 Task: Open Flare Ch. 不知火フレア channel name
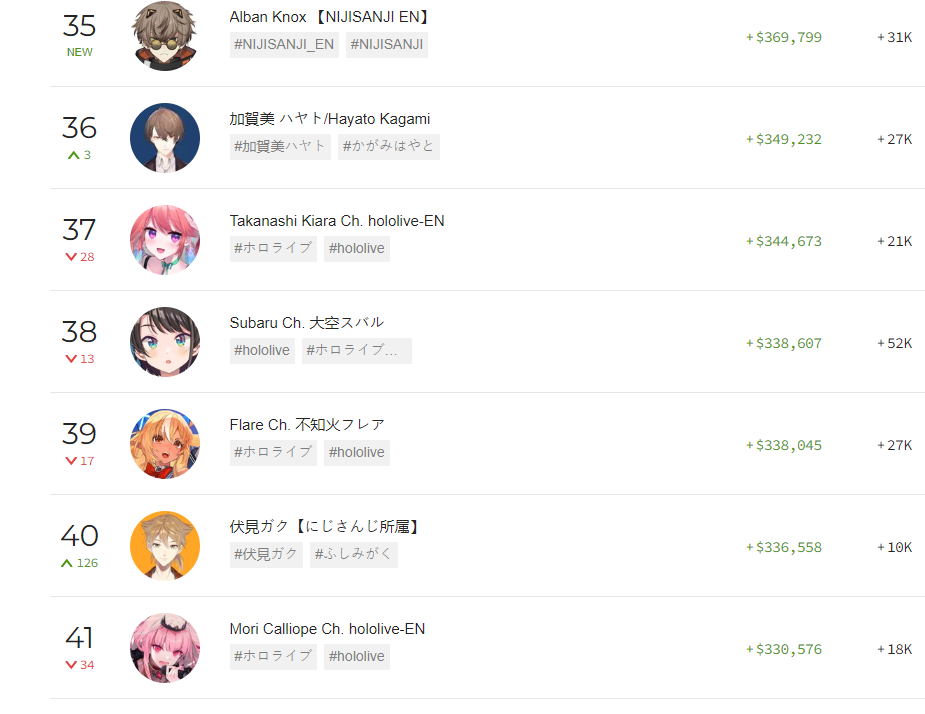coord(307,425)
